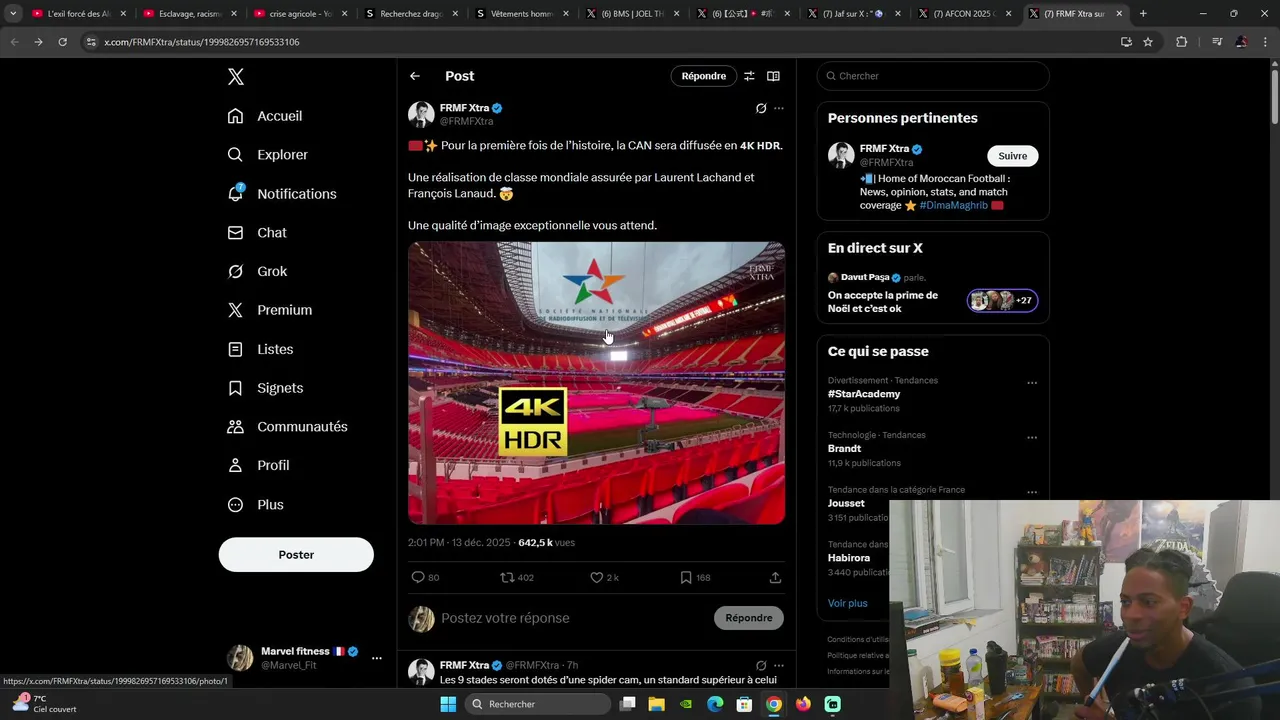The image size is (1280, 720).
Task: Open options for Brandt trend
Action: coord(1032,438)
